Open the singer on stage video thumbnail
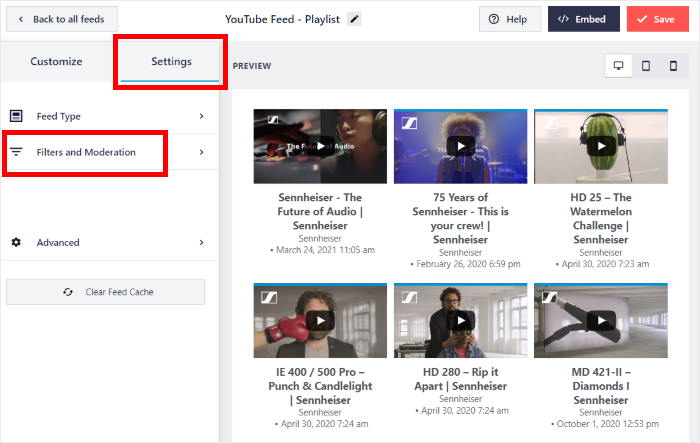This screenshot has height=443, width=700. pyautogui.click(x=460, y=146)
